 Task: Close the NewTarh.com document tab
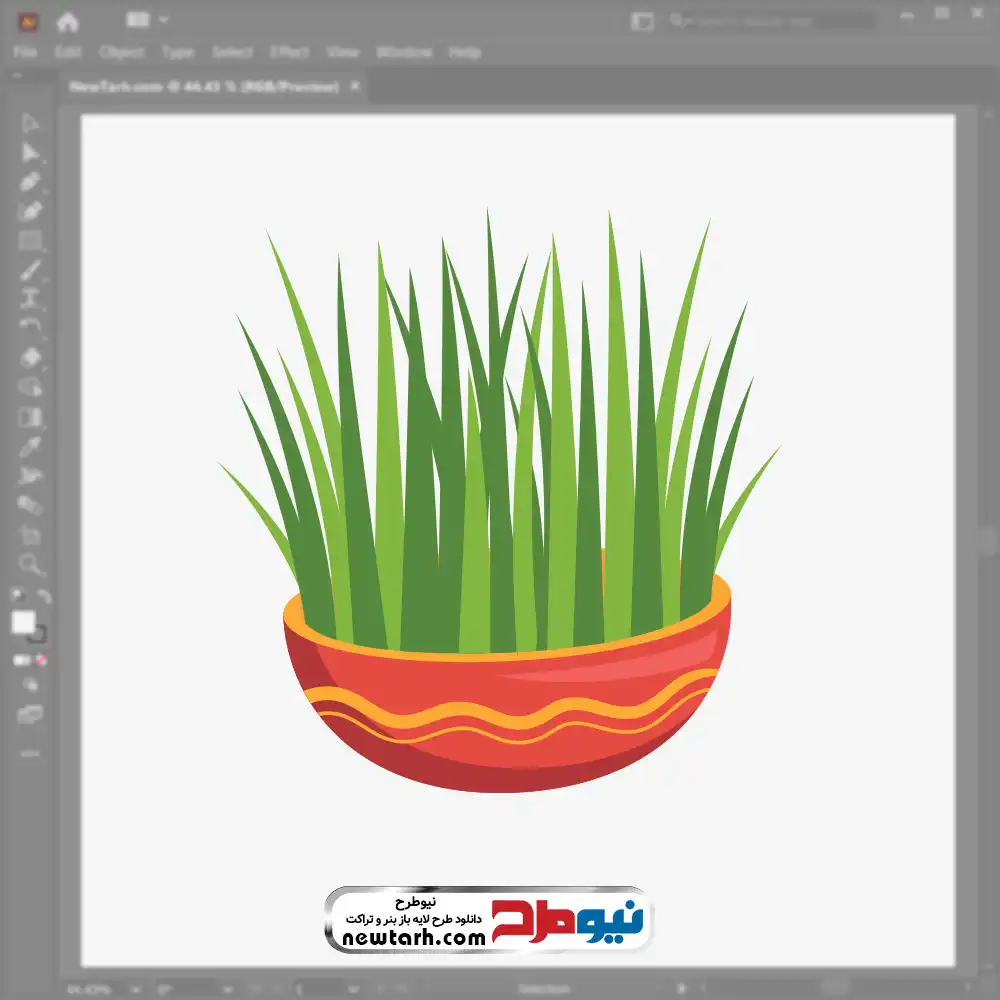point(352,87)
